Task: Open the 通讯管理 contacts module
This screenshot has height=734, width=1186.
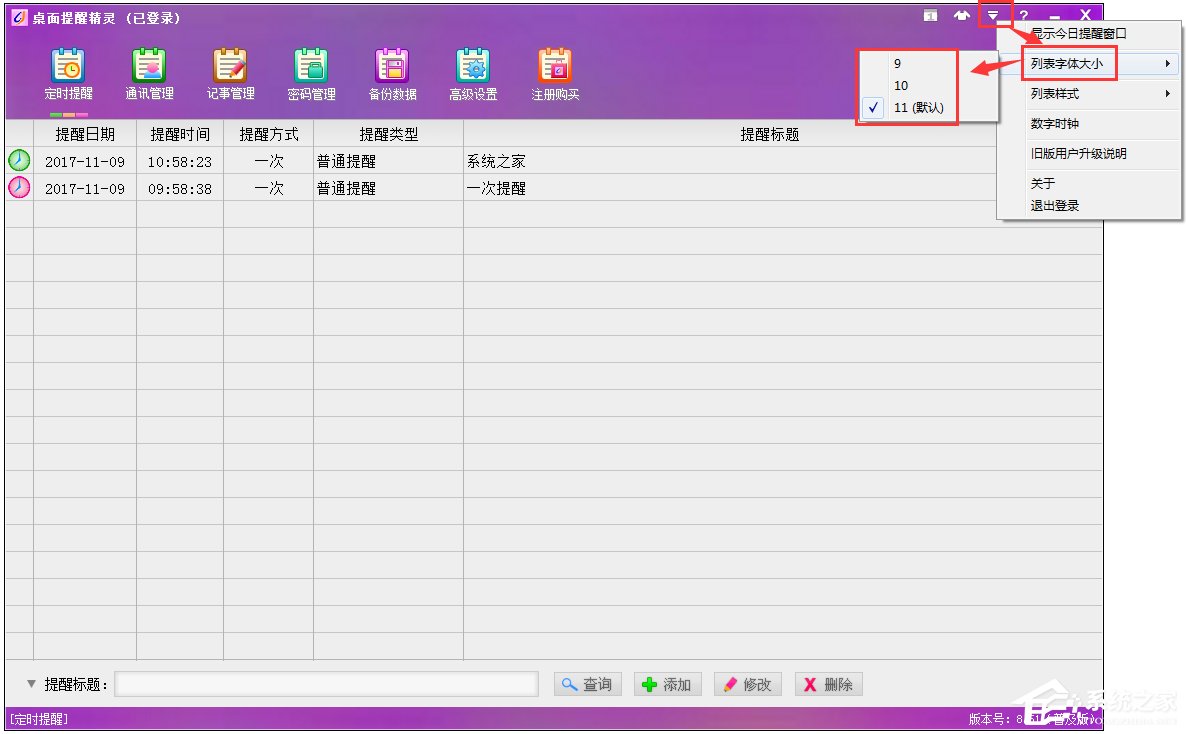Action: pos(149,74)
